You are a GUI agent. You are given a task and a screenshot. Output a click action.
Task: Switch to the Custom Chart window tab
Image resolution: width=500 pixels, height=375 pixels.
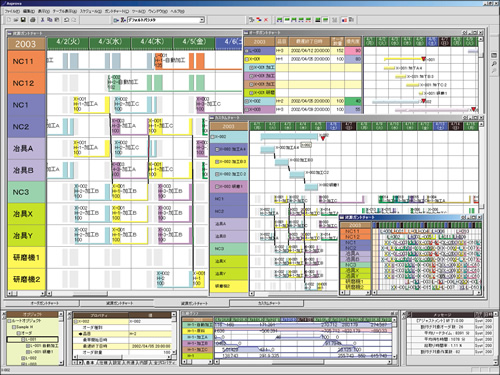pyautogui.click(x=267, y=303)
